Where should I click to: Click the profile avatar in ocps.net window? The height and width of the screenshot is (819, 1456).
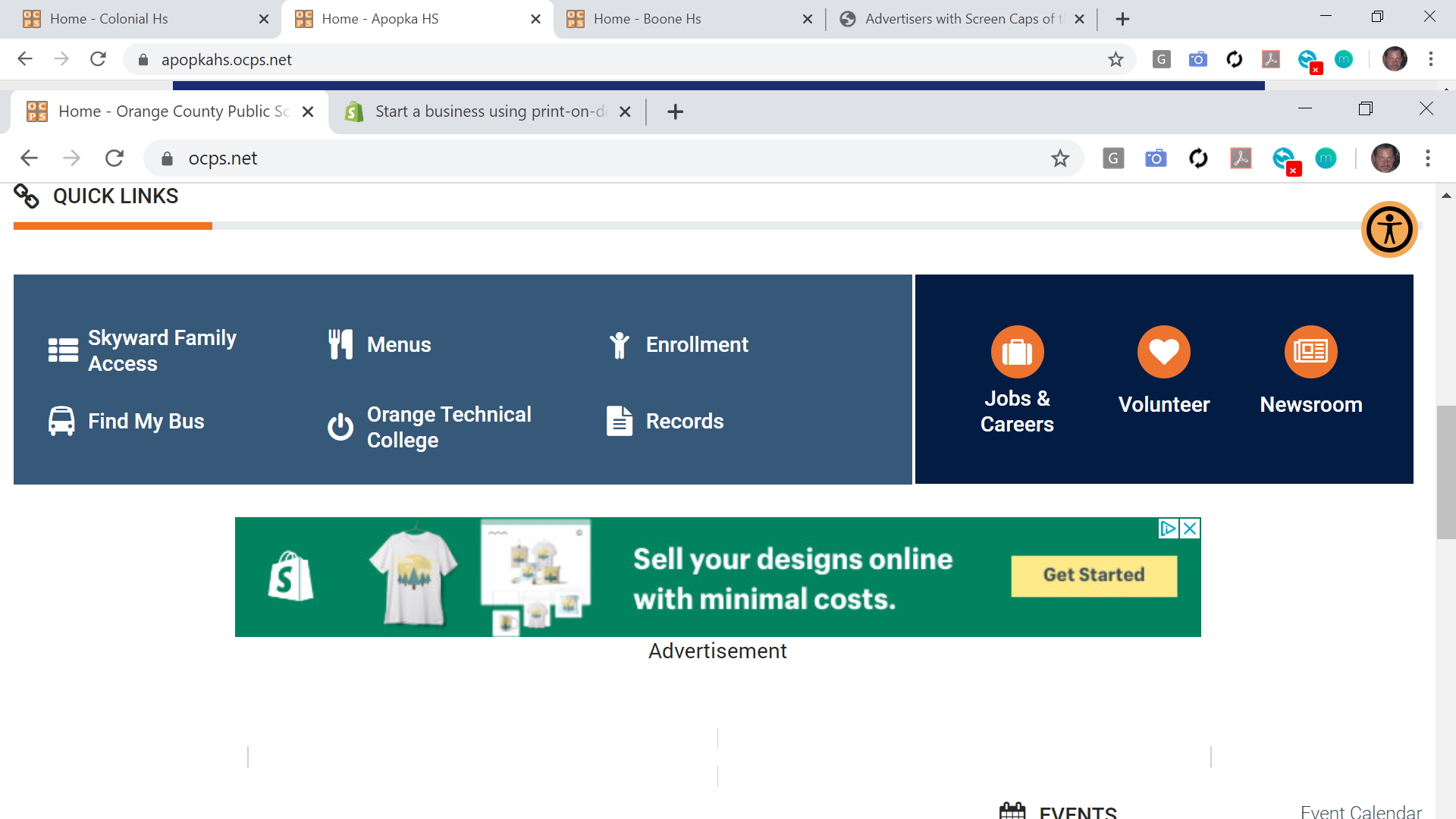[1385, 158]
